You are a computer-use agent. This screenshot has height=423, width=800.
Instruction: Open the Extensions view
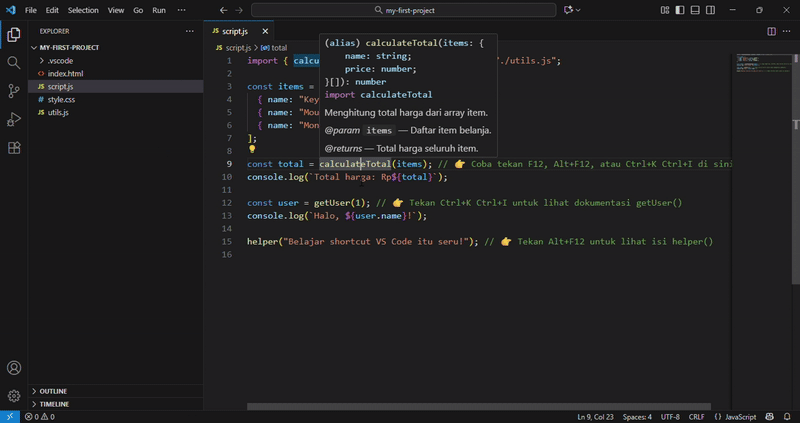pyautogui.click(x=14, y=148)
